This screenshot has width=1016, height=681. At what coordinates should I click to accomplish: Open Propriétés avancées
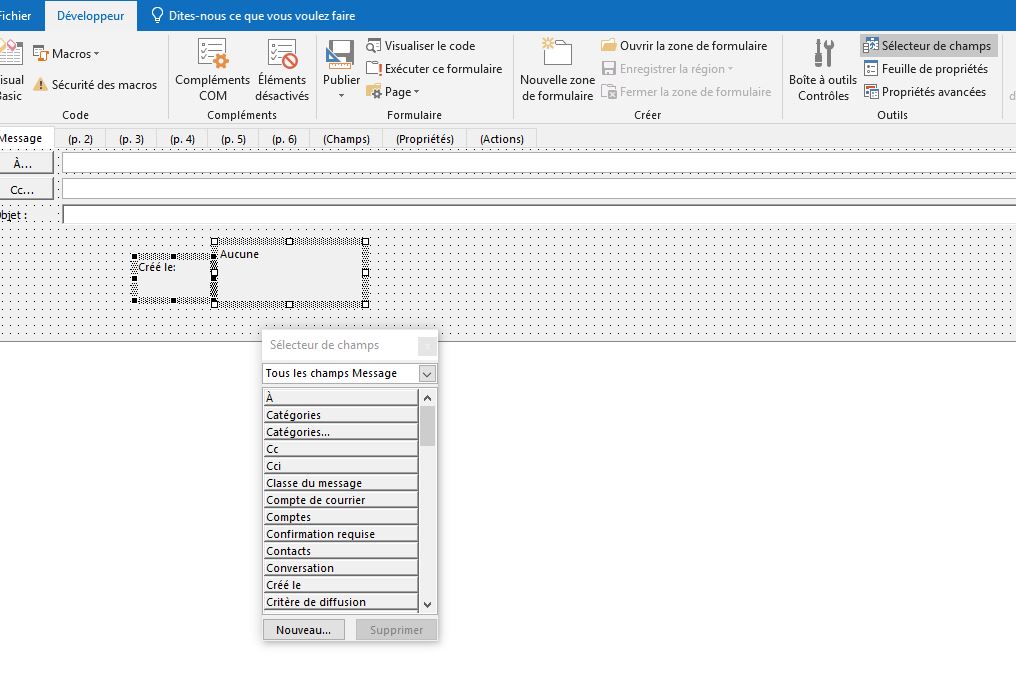925,92
